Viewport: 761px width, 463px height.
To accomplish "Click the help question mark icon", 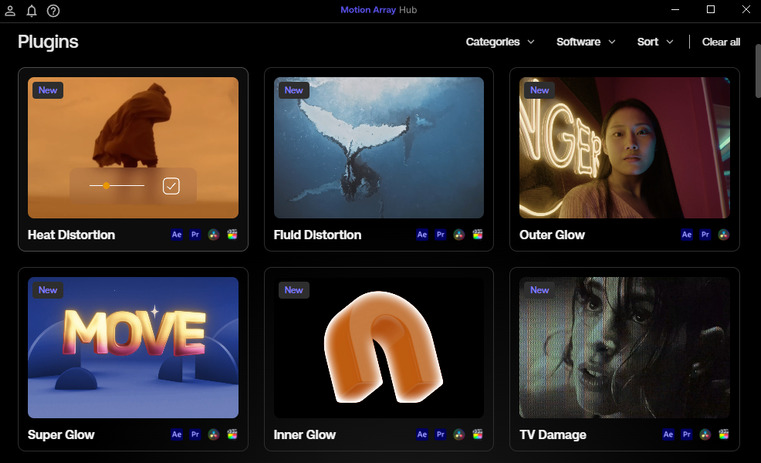I will [x=53, y=11].
